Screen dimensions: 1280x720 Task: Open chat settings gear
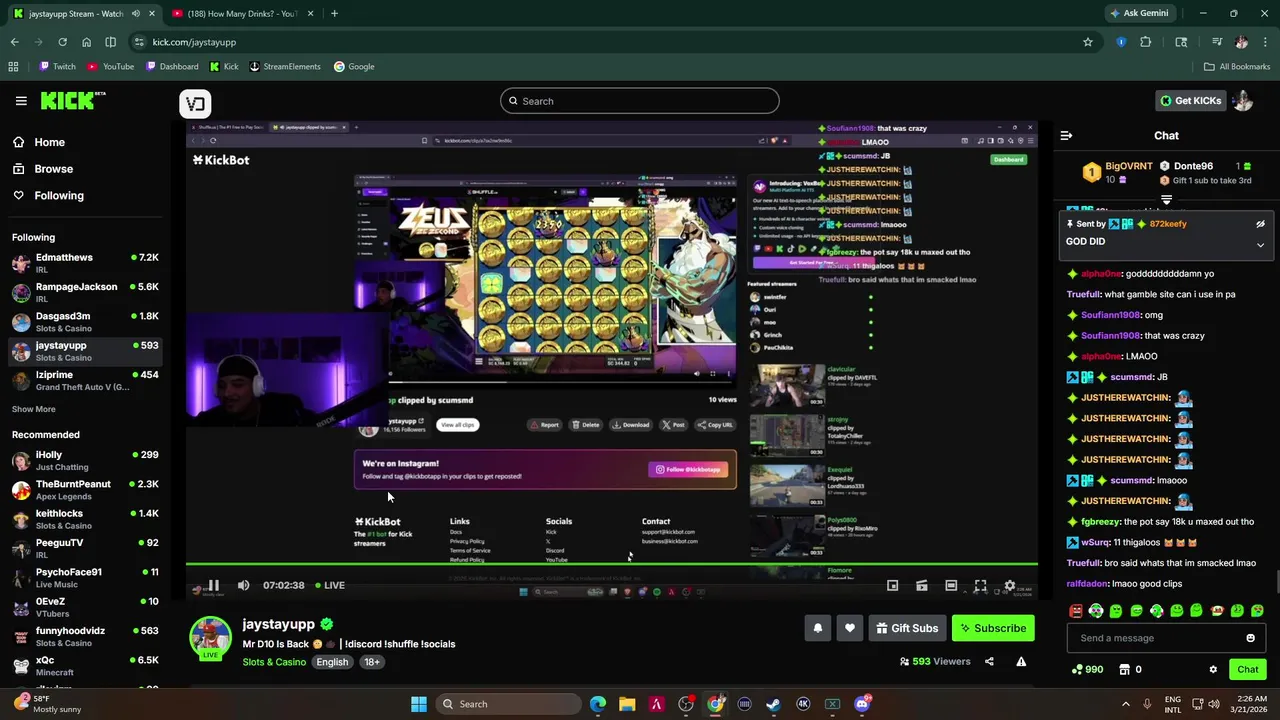(x=1213, y=670)
